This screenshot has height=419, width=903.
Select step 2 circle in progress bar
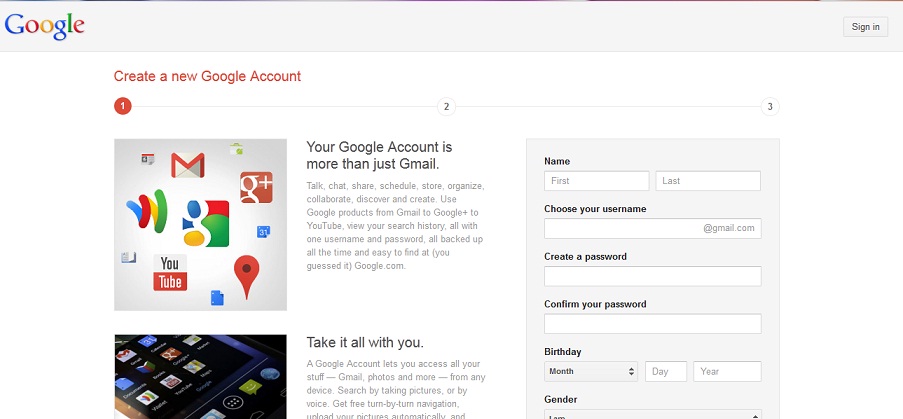446,106
